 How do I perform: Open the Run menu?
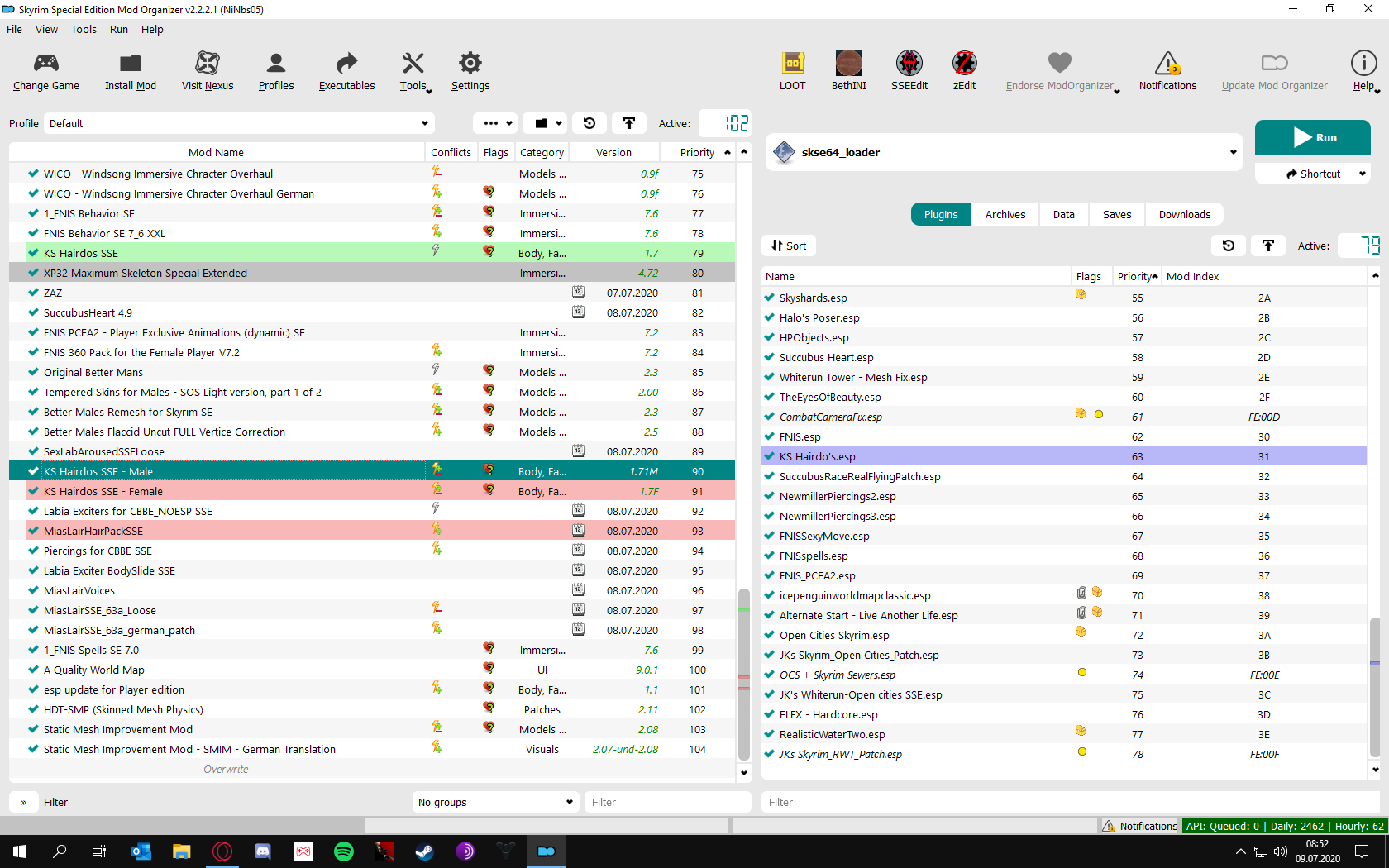(x=119, y=29)
